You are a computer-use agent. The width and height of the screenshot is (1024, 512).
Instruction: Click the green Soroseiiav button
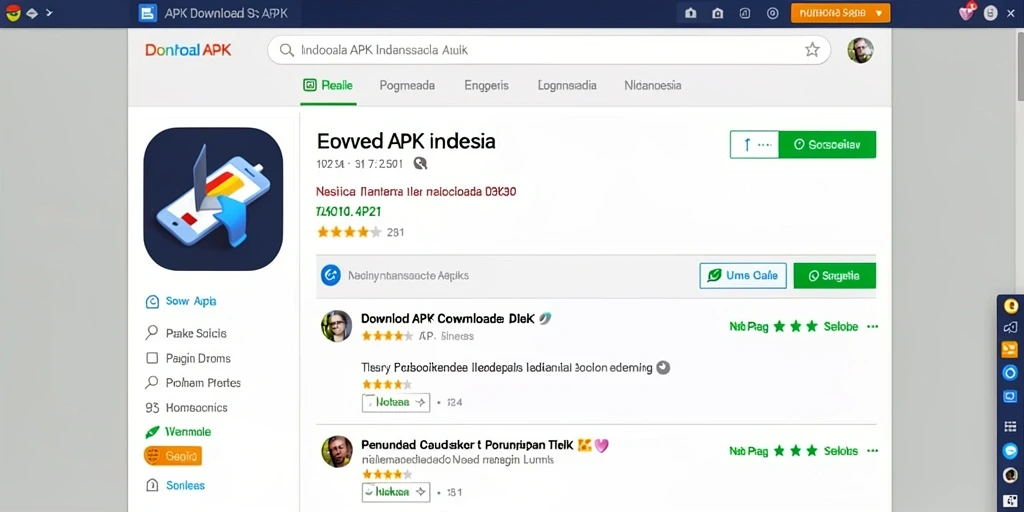(827, 145)
